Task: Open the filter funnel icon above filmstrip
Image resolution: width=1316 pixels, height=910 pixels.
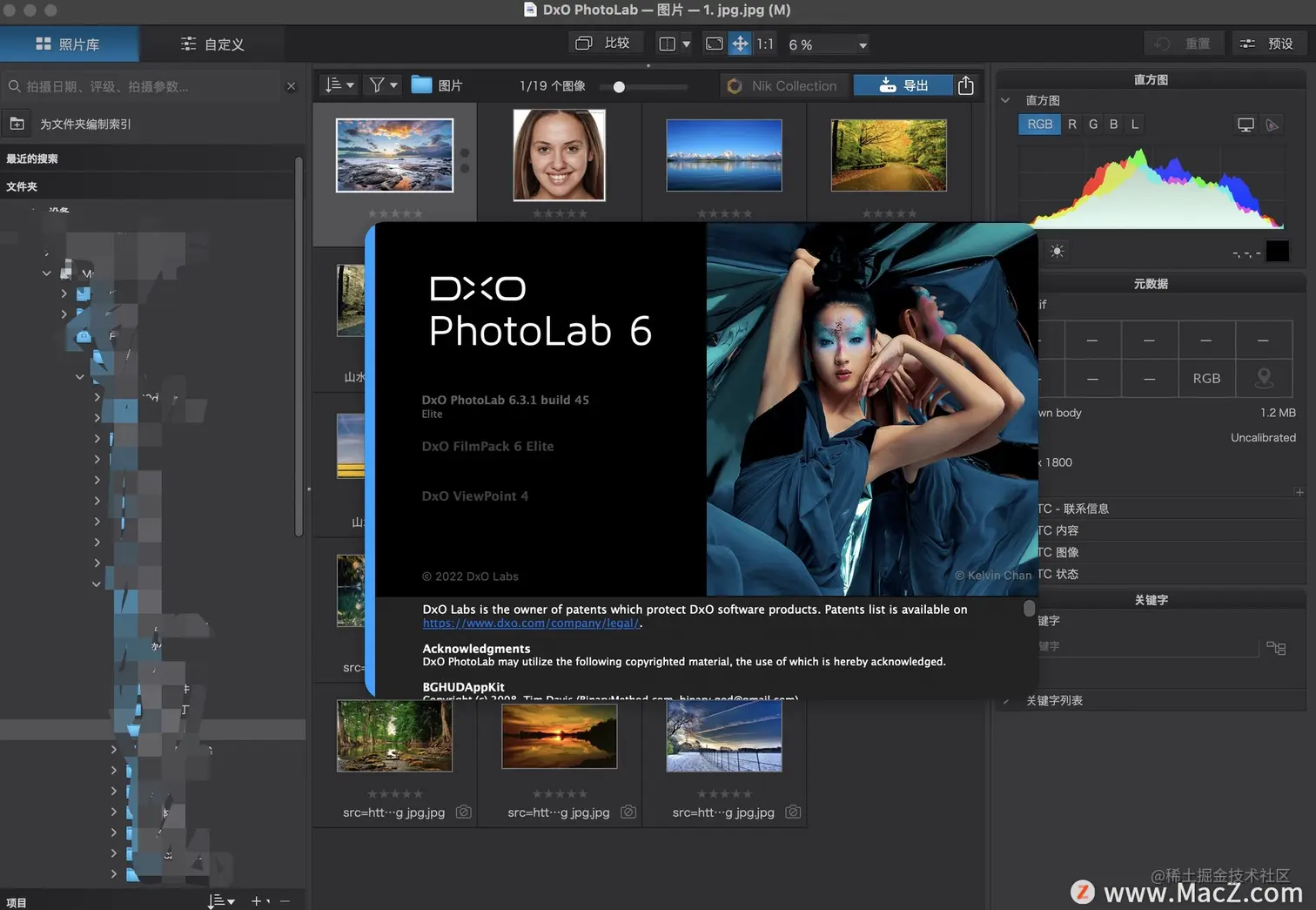Action: 377,84
